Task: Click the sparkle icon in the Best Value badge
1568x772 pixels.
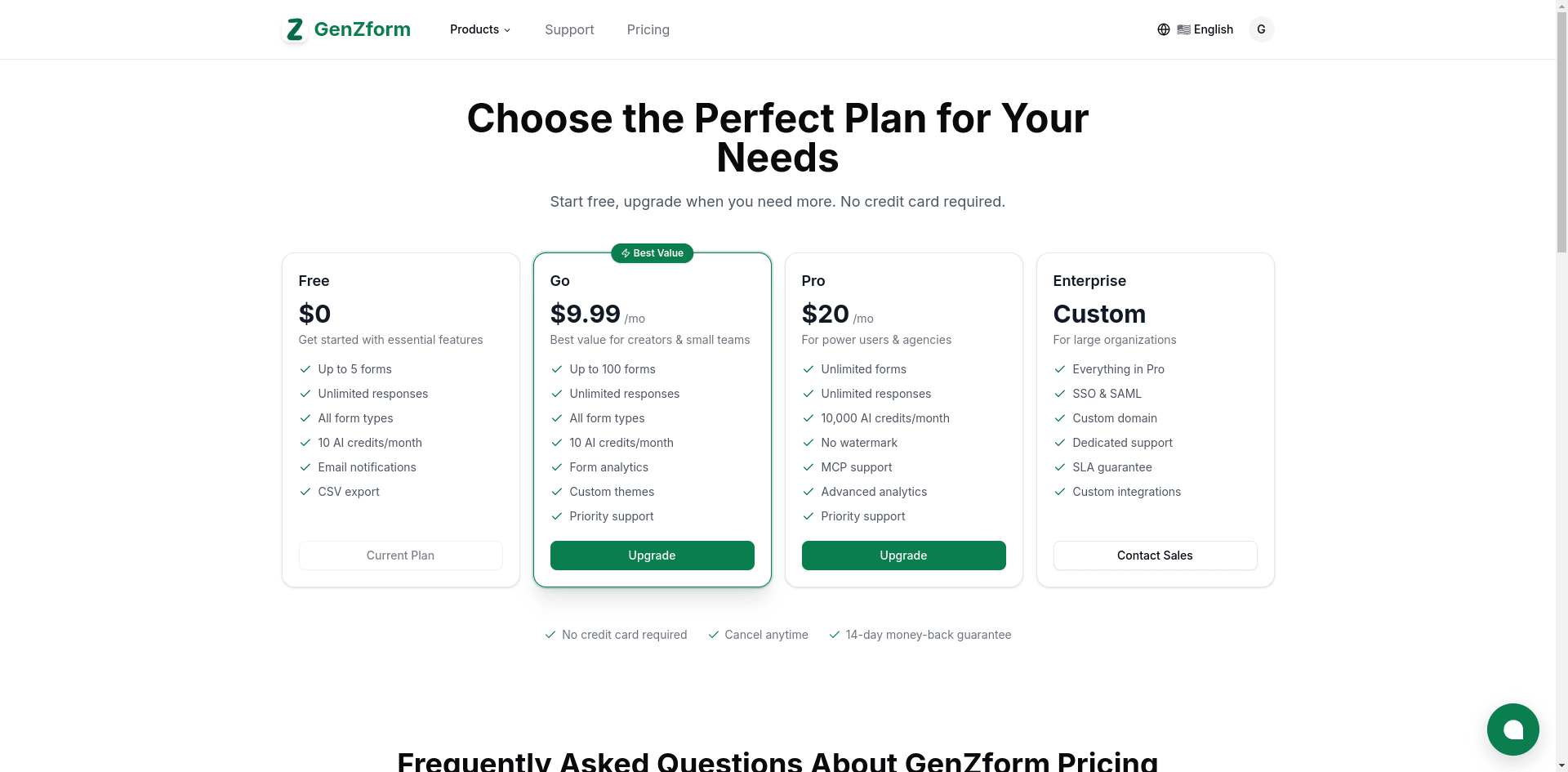Action: pyautogui.click(x=625, y=253)
